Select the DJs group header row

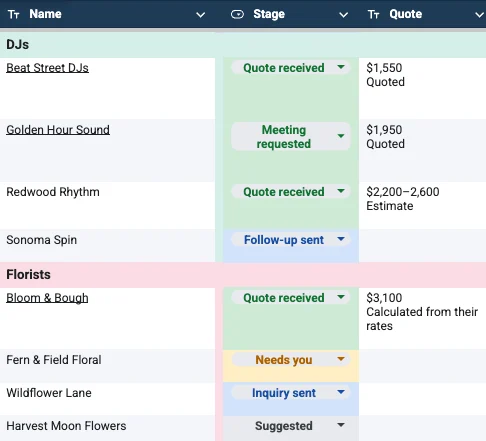pyautogui.click(x=243, y=45)
